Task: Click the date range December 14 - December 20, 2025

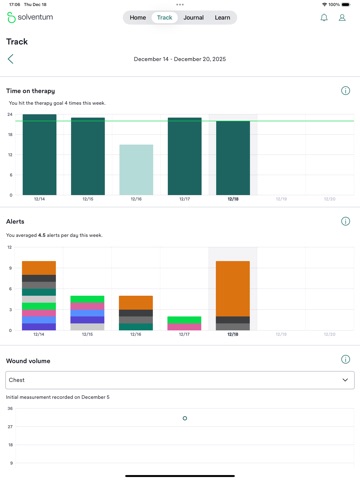Action: click(x=180, y=59)
